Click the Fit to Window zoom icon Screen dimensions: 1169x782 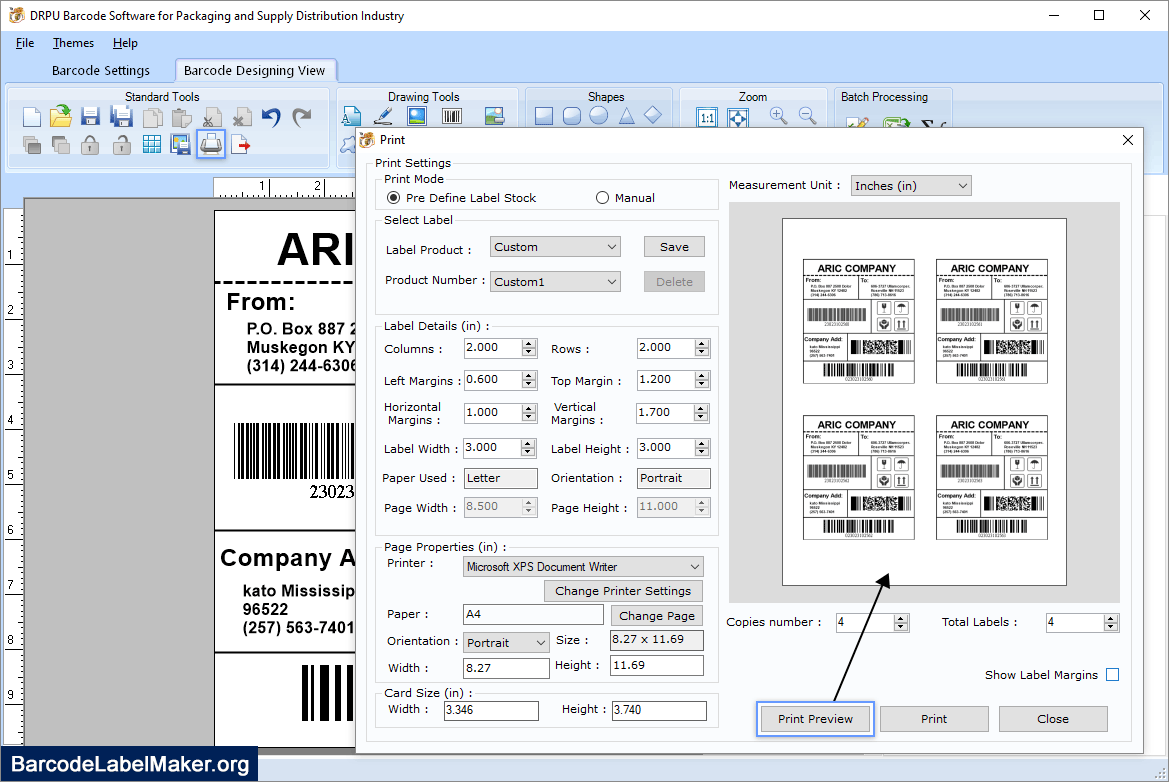coord(738,117)
